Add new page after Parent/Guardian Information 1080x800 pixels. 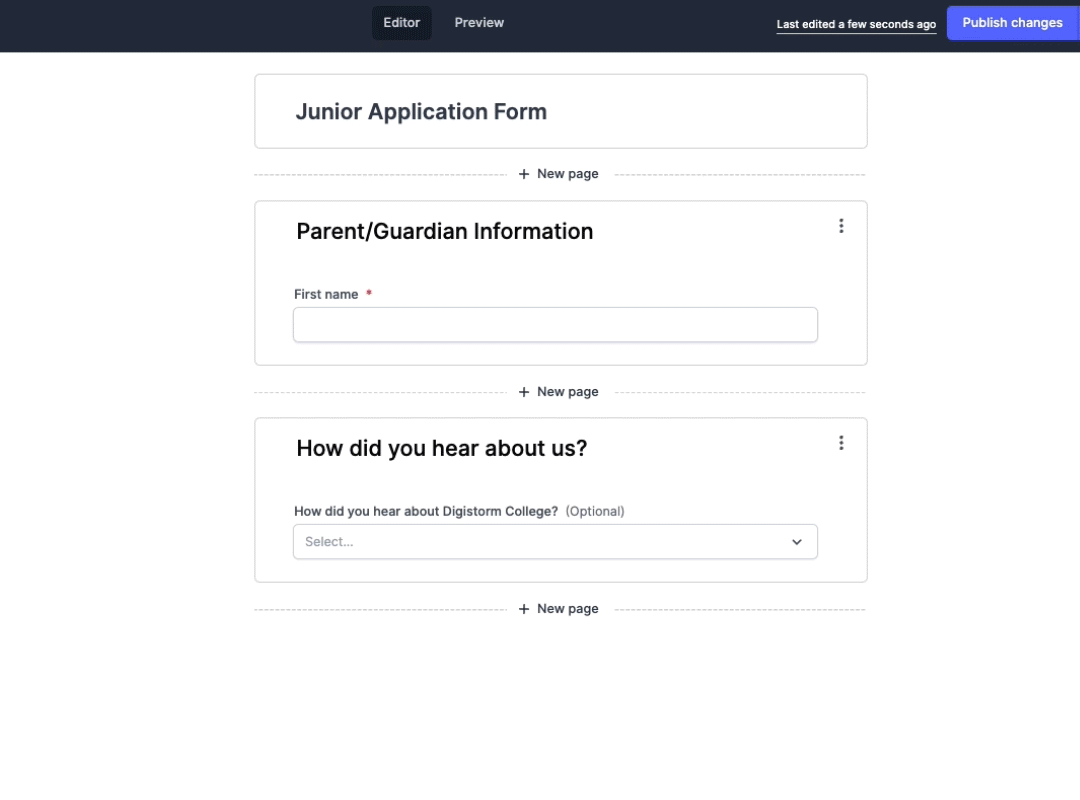(x=559, y=391)
